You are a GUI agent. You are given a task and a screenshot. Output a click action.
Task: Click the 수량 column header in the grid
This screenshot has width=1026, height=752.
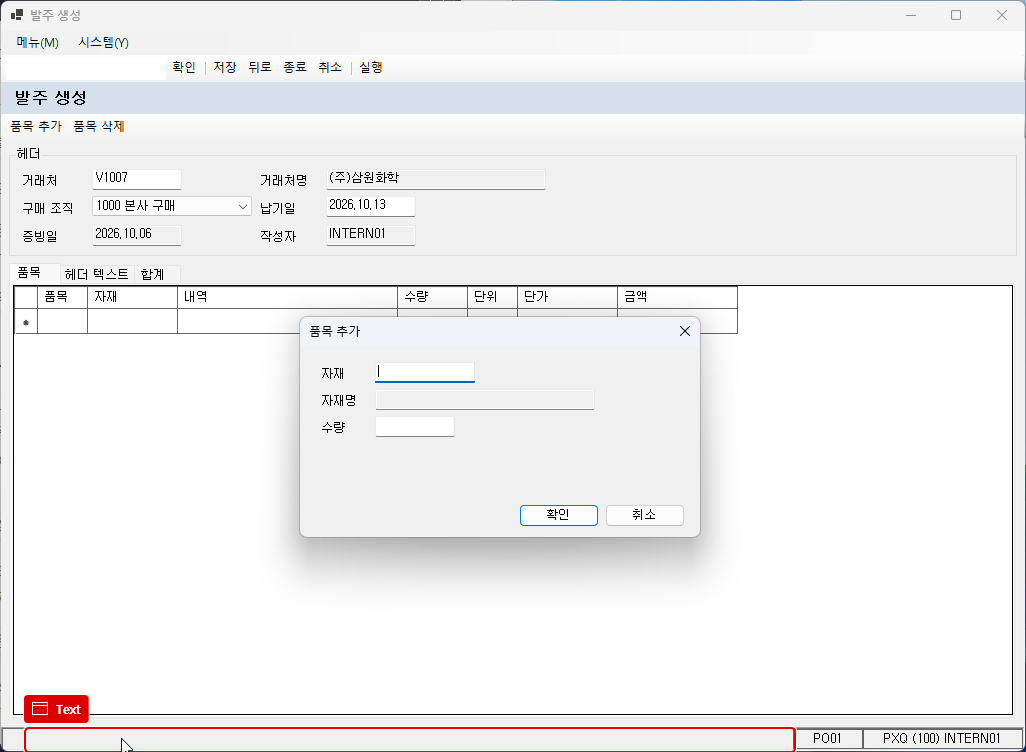(x=433, y=297)
